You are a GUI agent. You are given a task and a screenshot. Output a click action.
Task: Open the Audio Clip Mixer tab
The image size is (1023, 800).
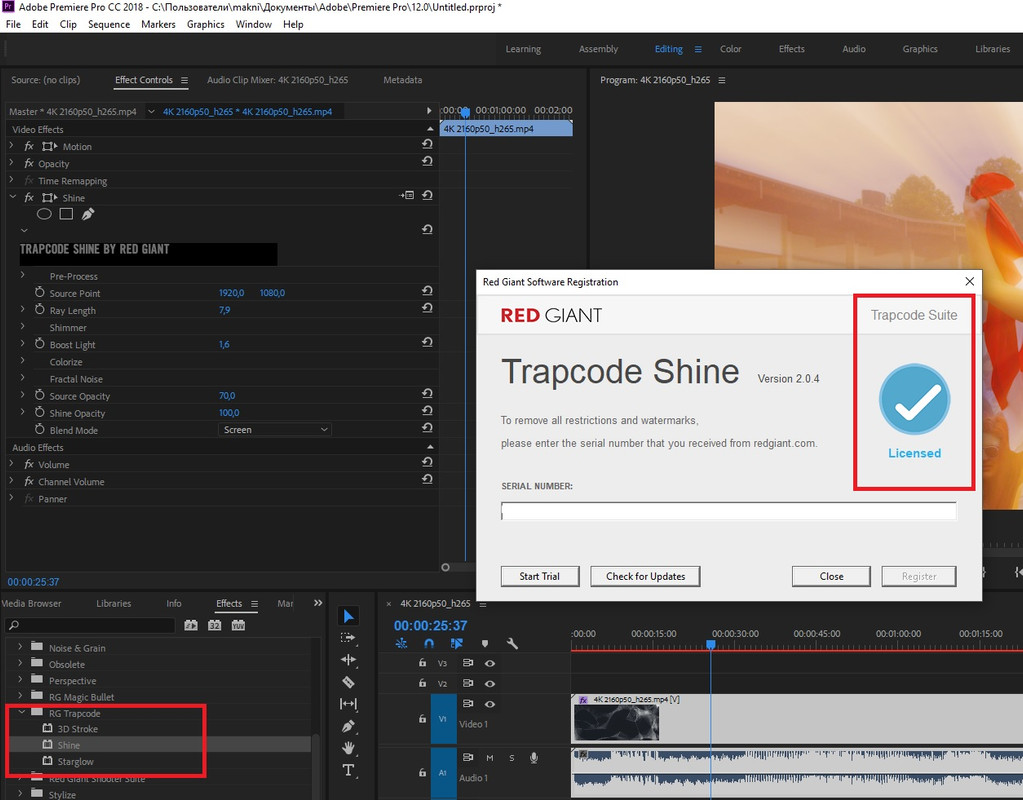pos(277,80)
